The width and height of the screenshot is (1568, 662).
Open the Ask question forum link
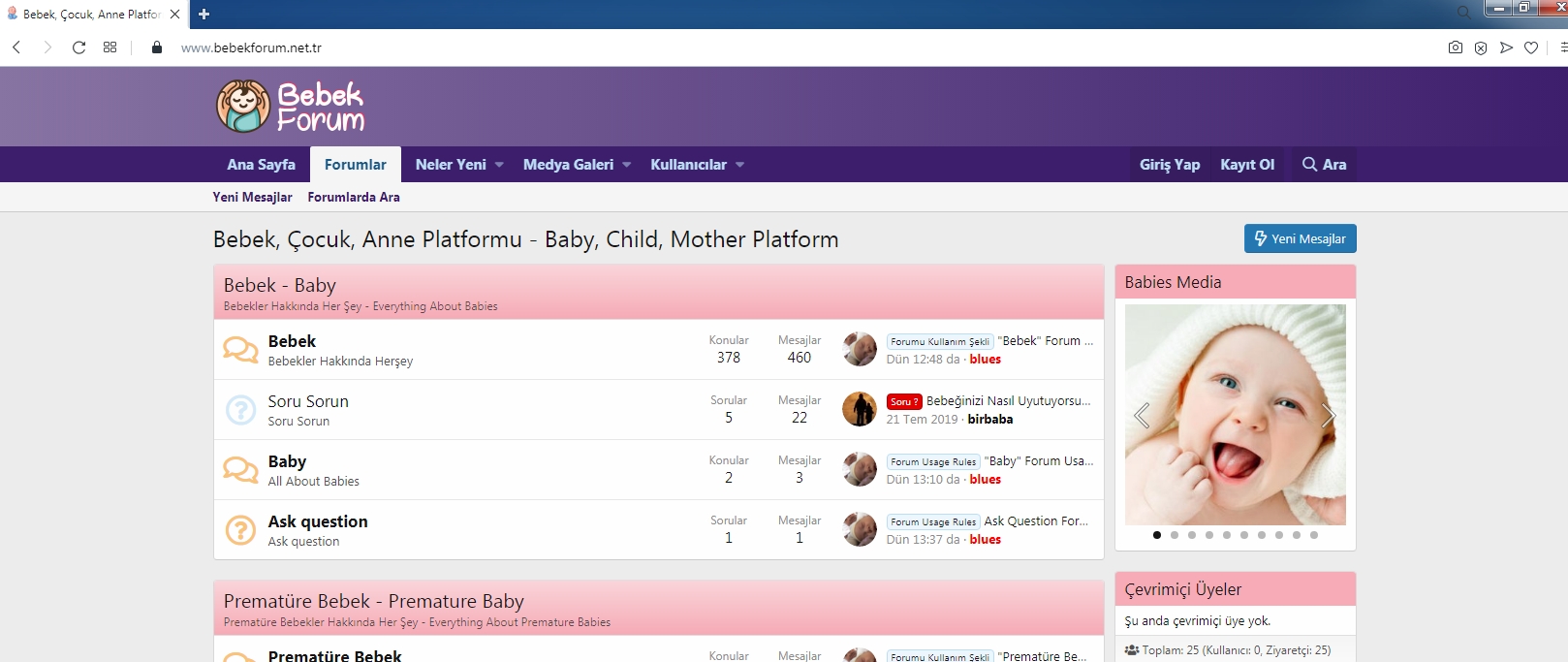pos(318,521)
